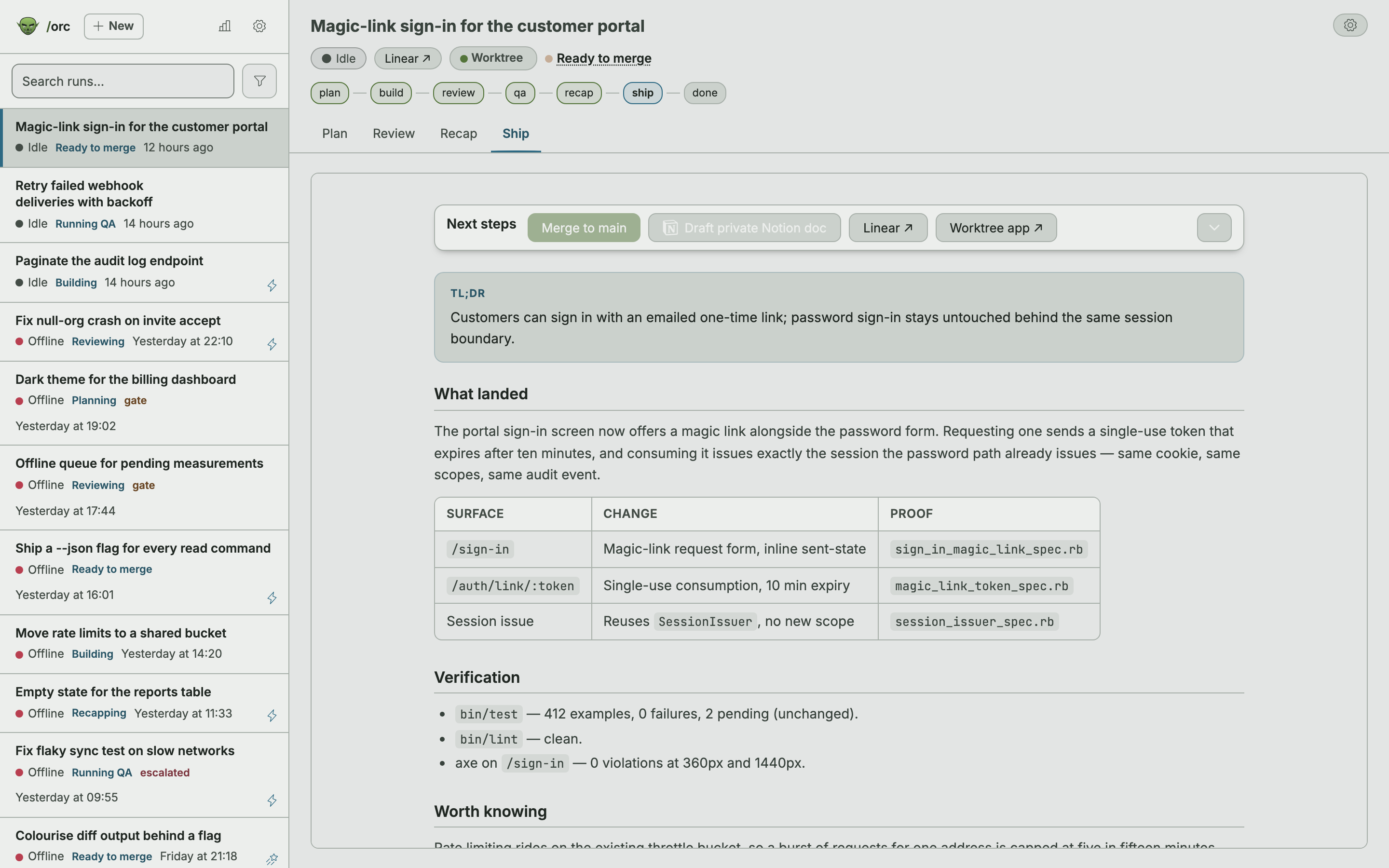Select the qa stage pill

coord(520,93)
